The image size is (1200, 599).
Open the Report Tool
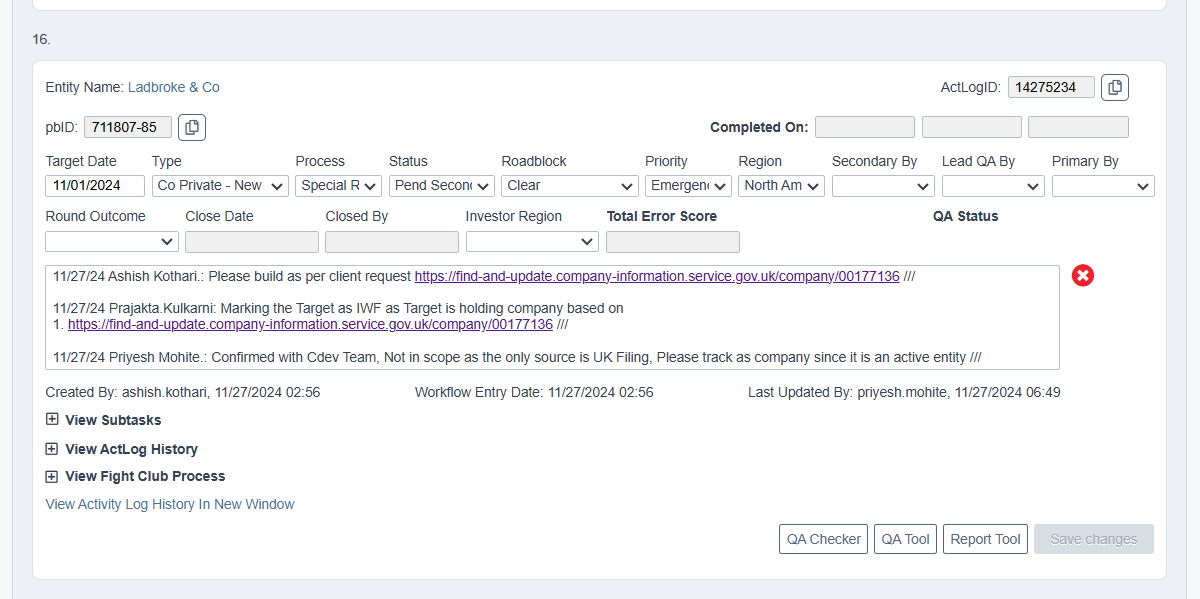coord(985,539)
